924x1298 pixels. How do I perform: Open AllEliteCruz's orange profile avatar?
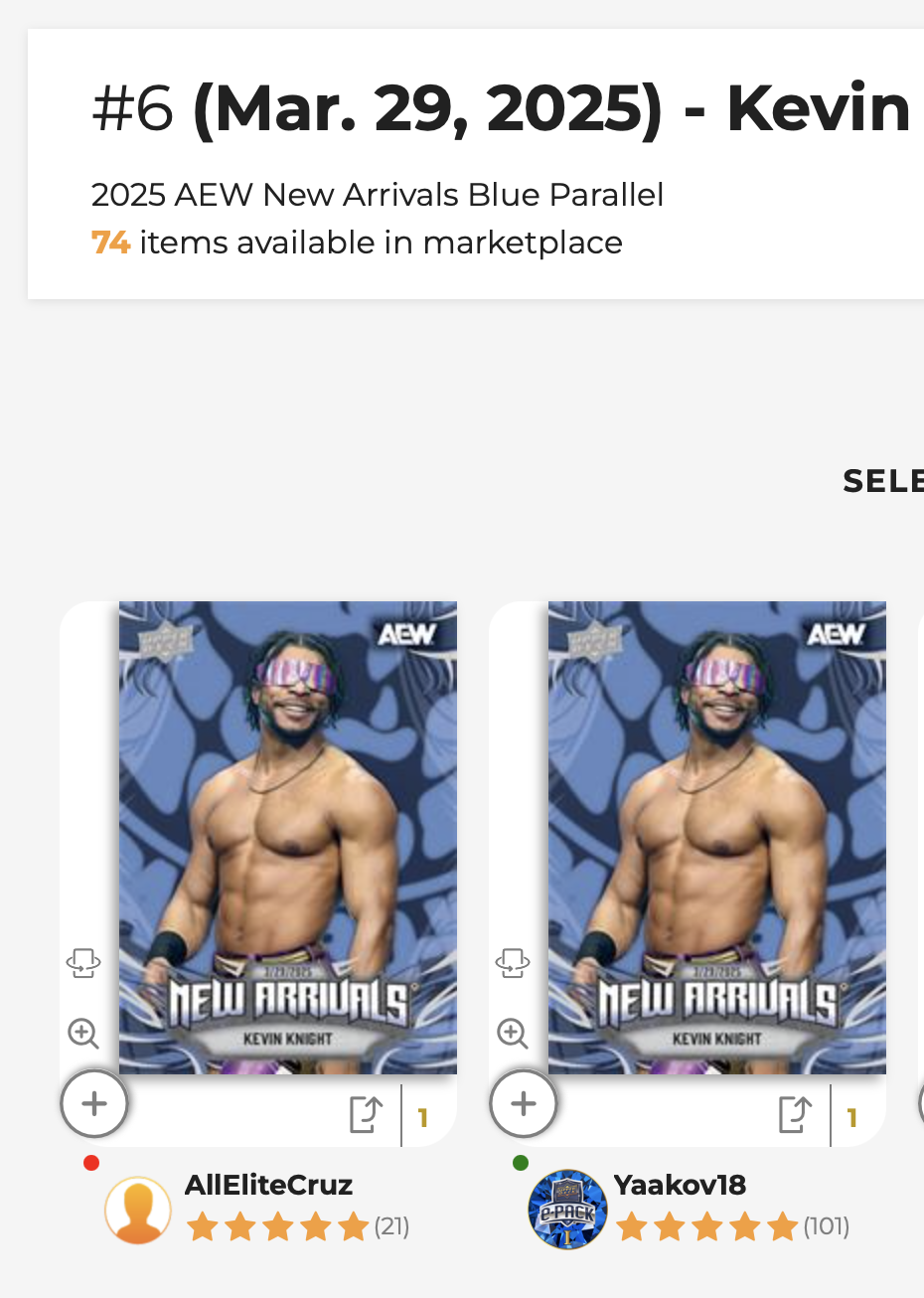click(x=138, y=1210)
